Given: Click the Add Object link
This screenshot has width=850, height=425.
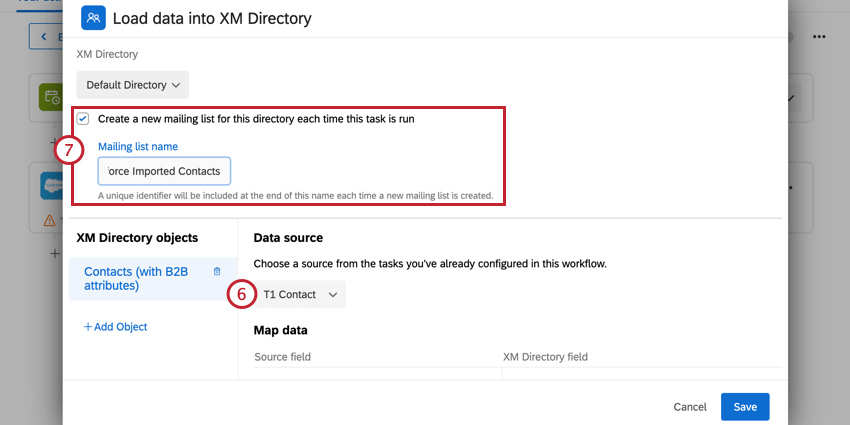Looking at the screenshot, I should click(115, 327).
